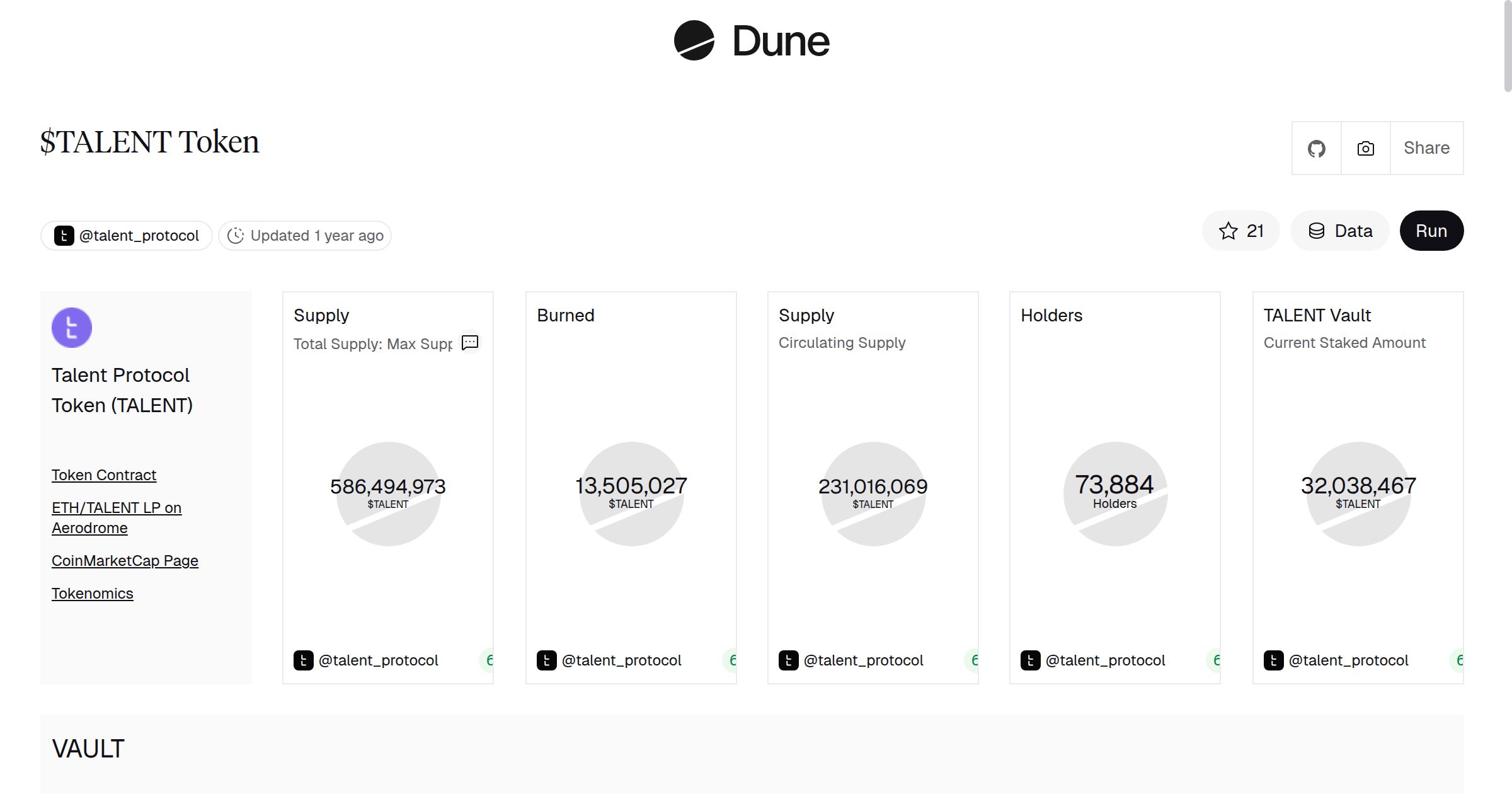Image resolution: width=1512 pixels, height=794 pixels.
Task: Toggle the talent_protocol icon on the Burned card
Action: point(547,660)
